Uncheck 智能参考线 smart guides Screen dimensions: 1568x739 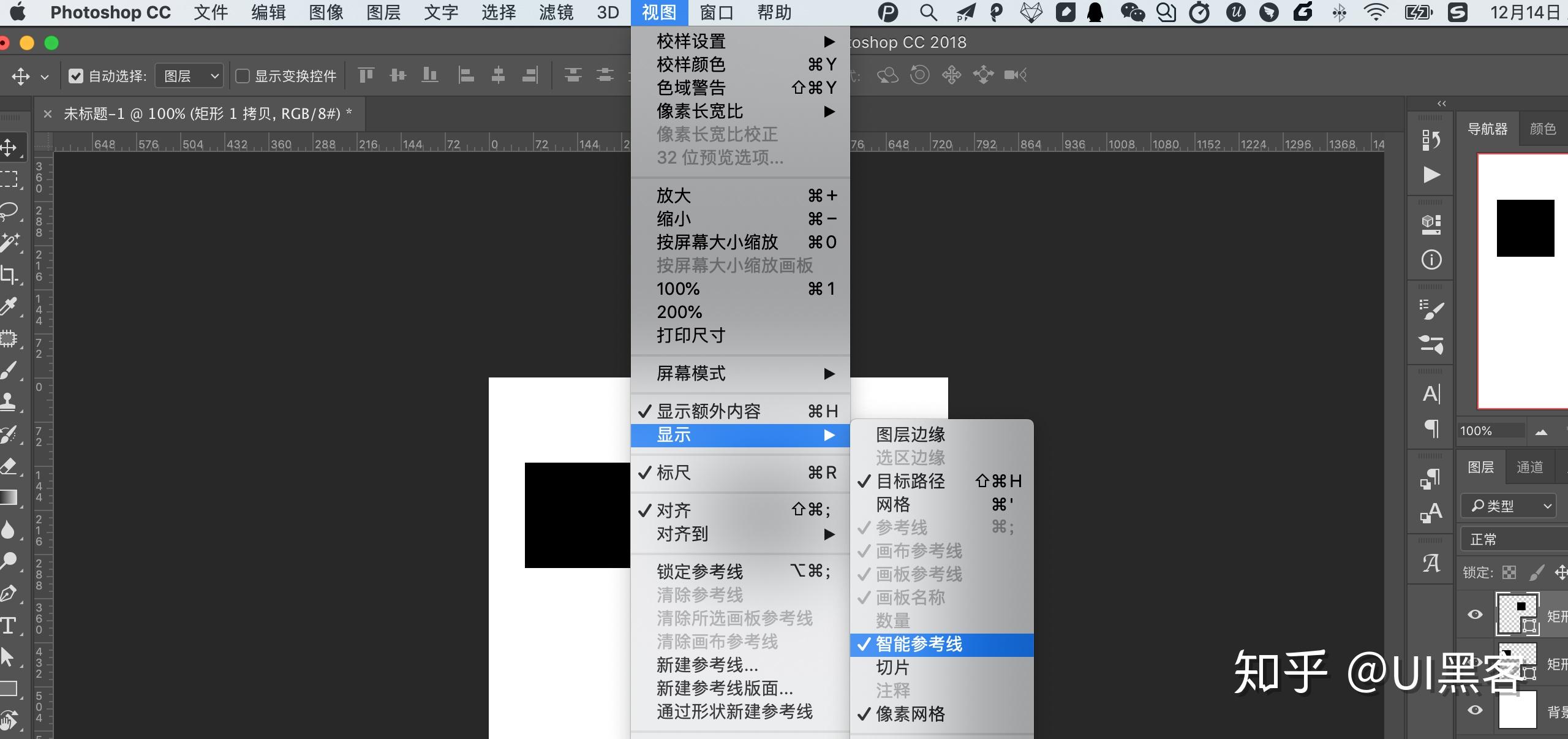942,645
